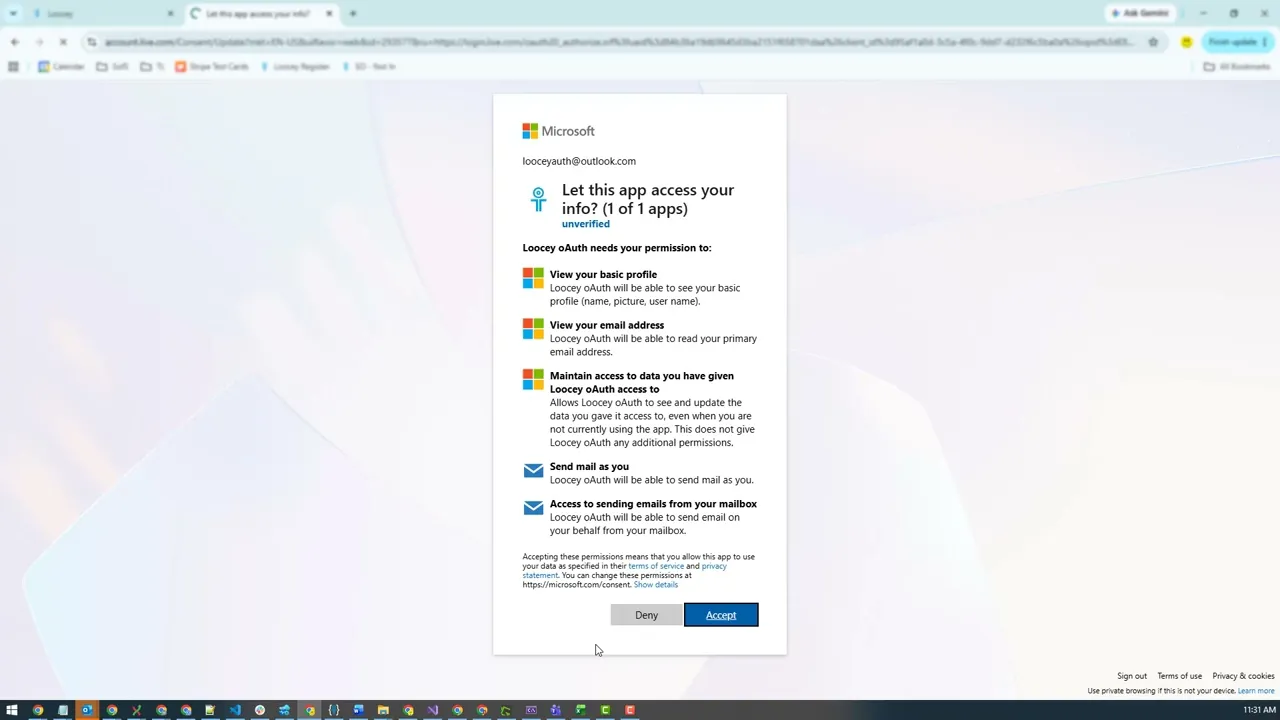Go back to previous page
This screenshot has height=720, width=1280.
click(x=15, y=42)
